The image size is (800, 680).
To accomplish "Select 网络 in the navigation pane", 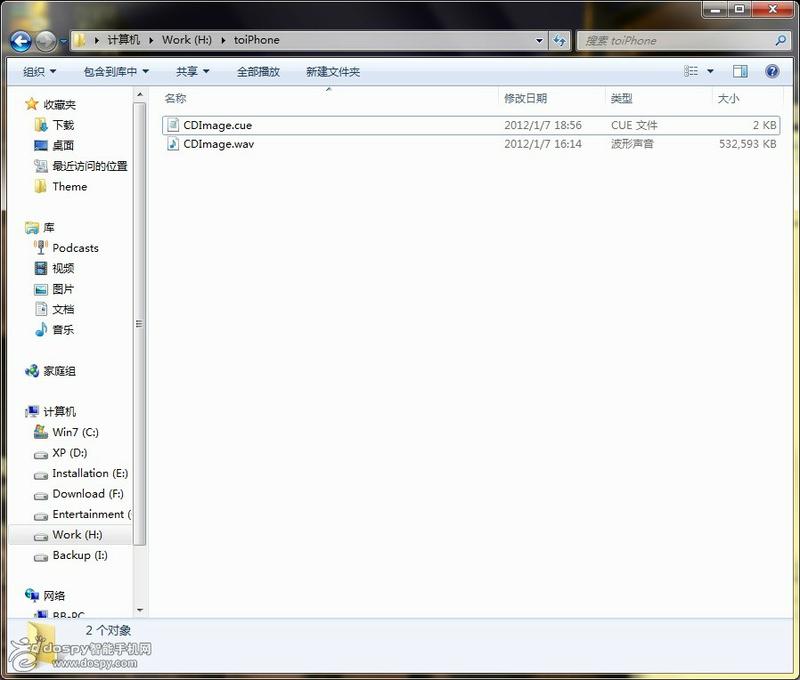I will (54, 596).
